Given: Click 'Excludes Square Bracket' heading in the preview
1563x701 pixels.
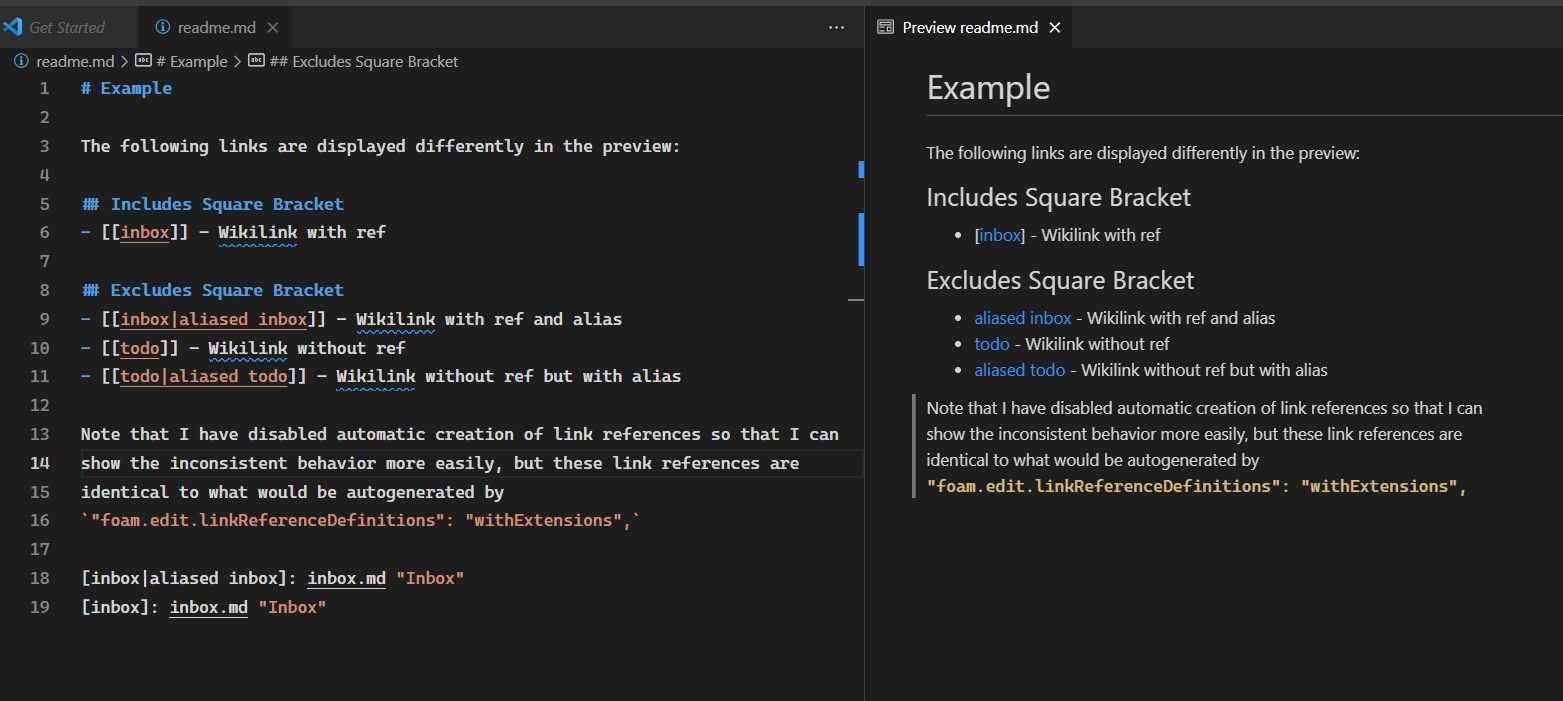Looking at the screenshot, I should tap(1061, 280).
